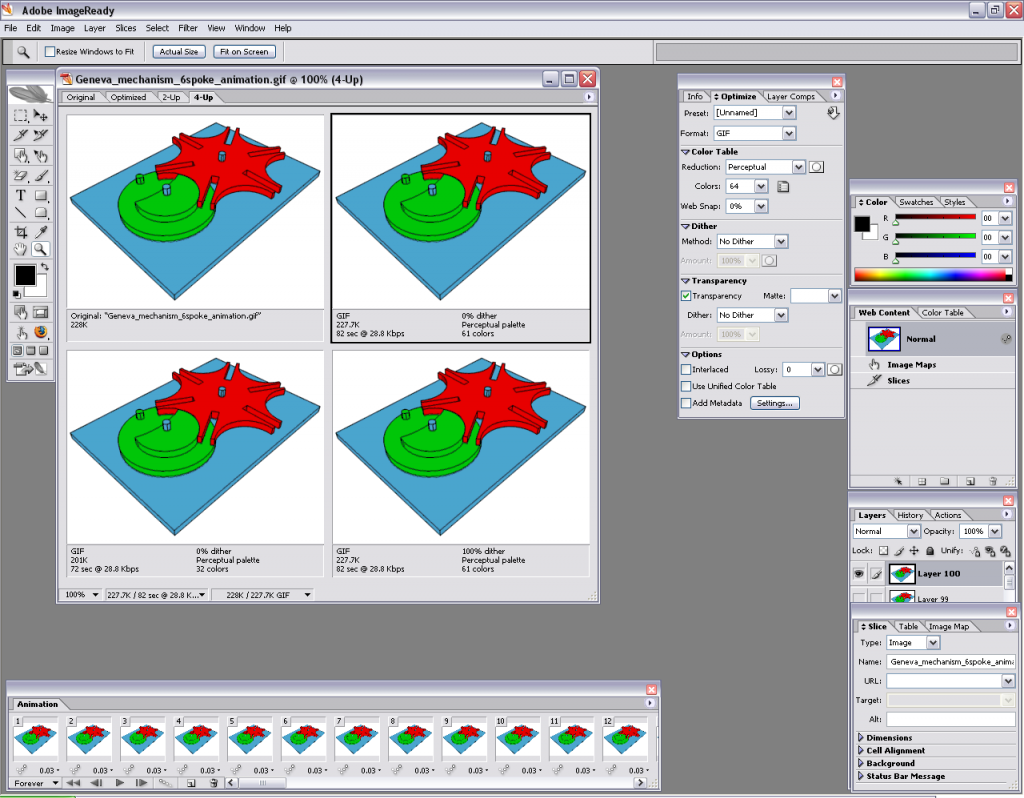Expand the Dimensions section
Image resolution: width=1024 pixels, height=798 pixels.
click(x=861, y=737)
